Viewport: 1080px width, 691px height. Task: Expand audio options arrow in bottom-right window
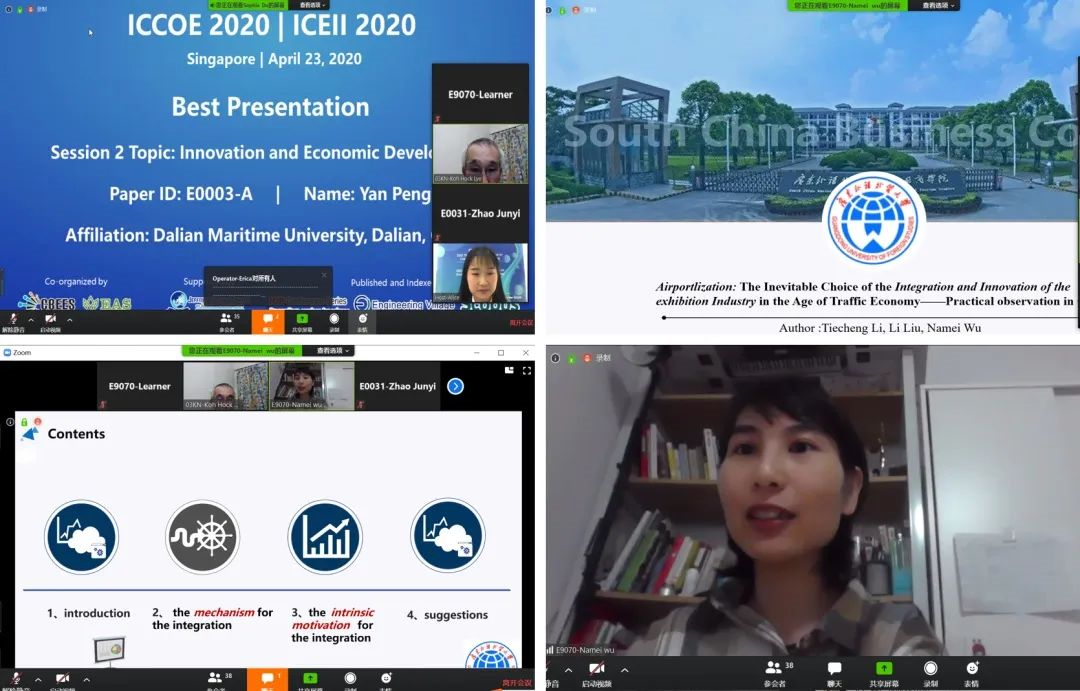point(568,669)
